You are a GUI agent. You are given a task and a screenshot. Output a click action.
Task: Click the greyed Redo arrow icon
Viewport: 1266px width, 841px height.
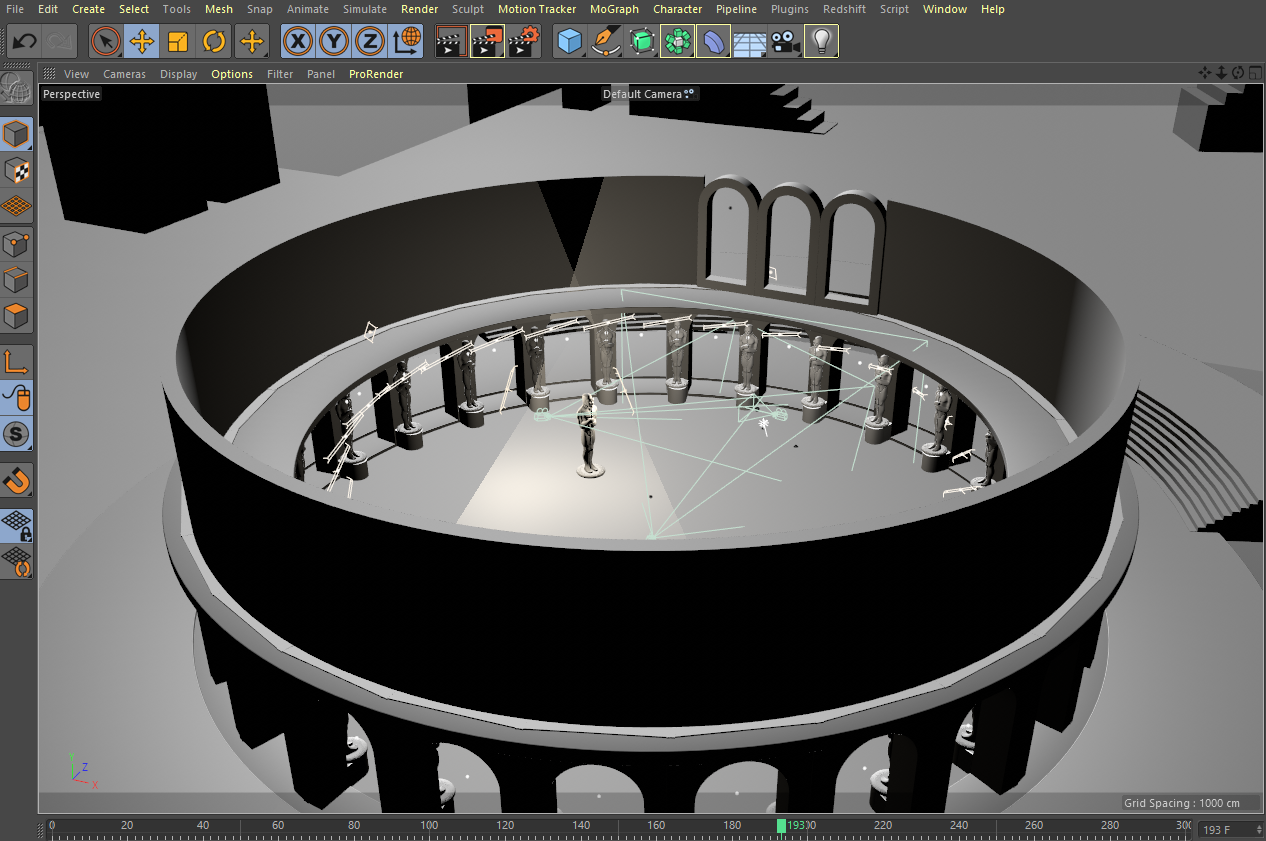click(x=60, y=41)
